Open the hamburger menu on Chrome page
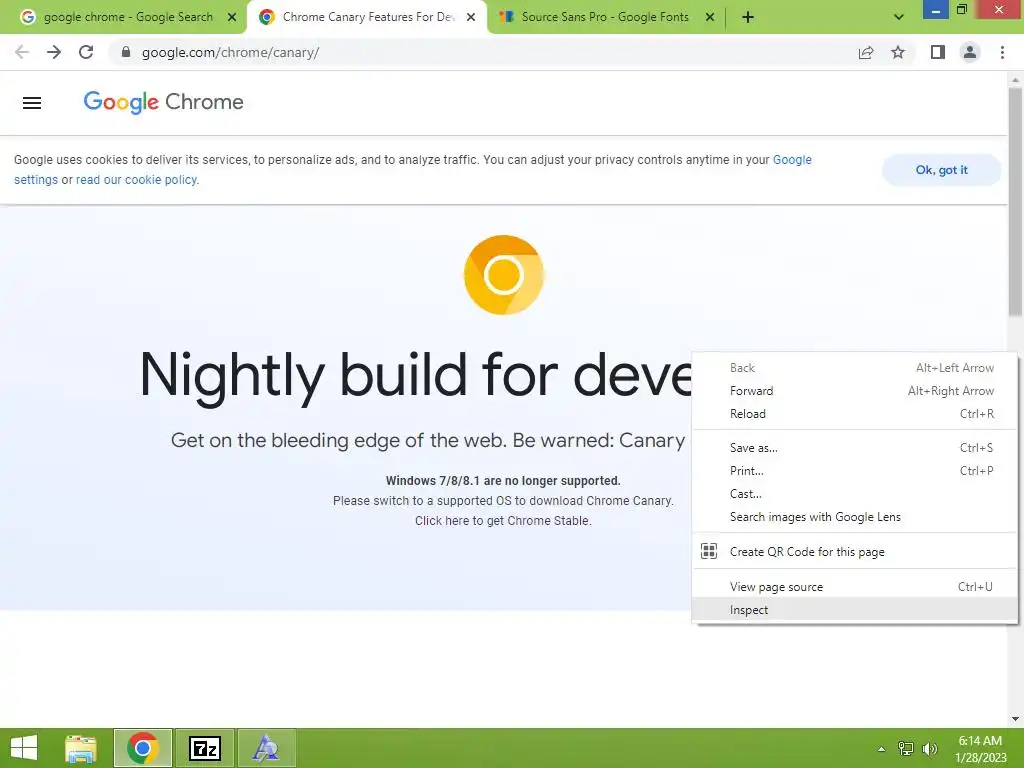This screenshot has width=1024, height=768. 32,103
